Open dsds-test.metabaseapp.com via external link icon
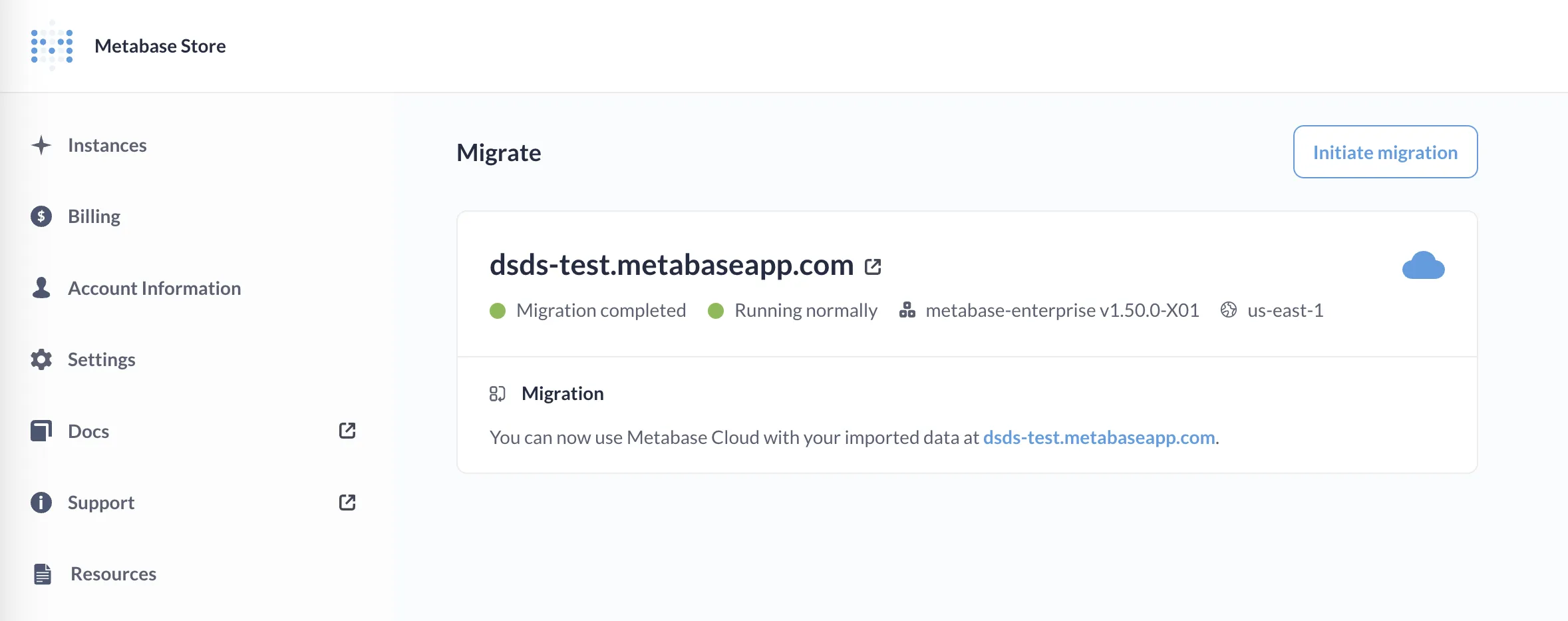Image resolution: width=1568 pixels, height=621 pixels. point(872,266)
